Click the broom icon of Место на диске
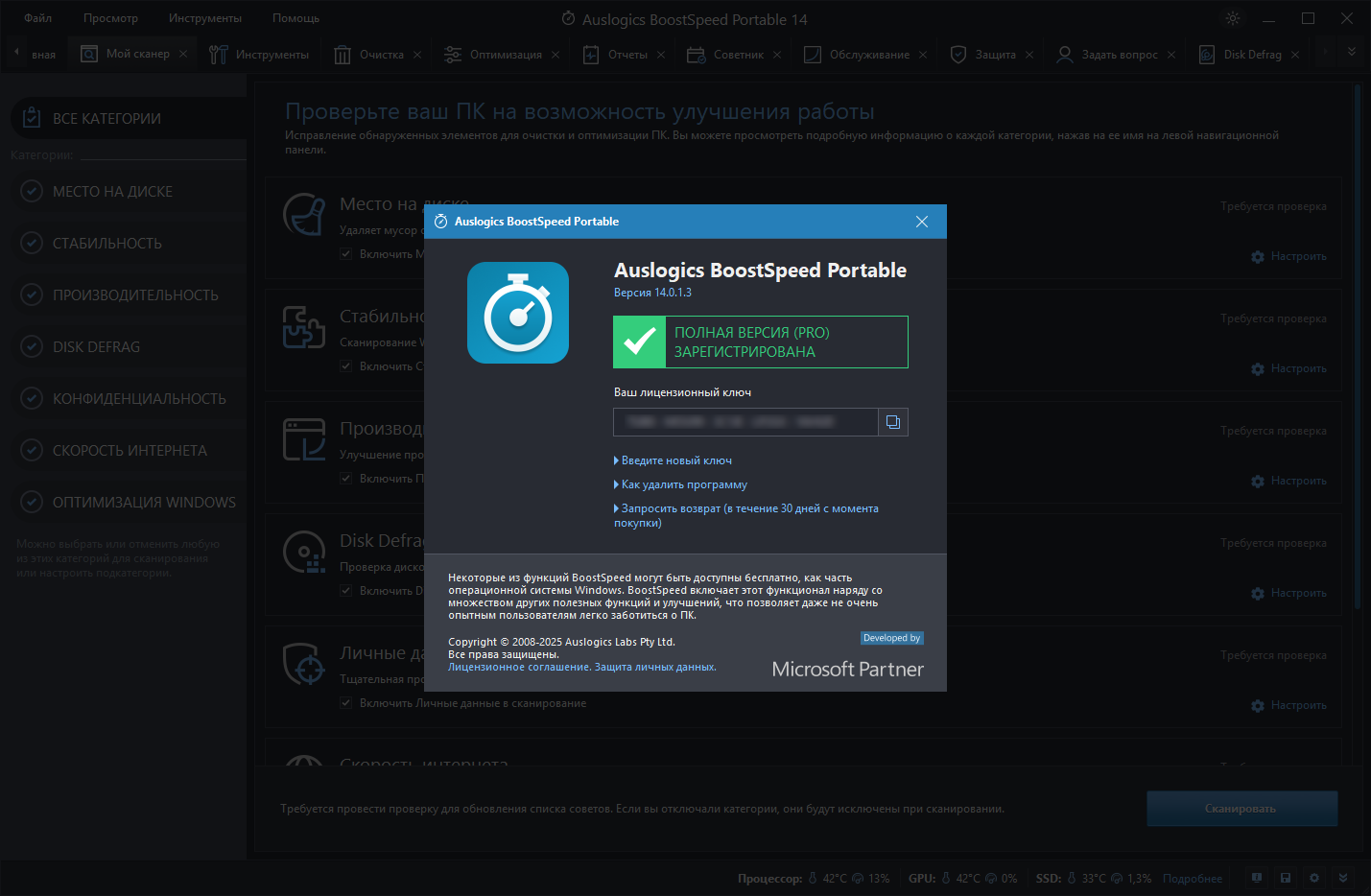Screen dimensions: 1371x896 (x=305, y=214)
